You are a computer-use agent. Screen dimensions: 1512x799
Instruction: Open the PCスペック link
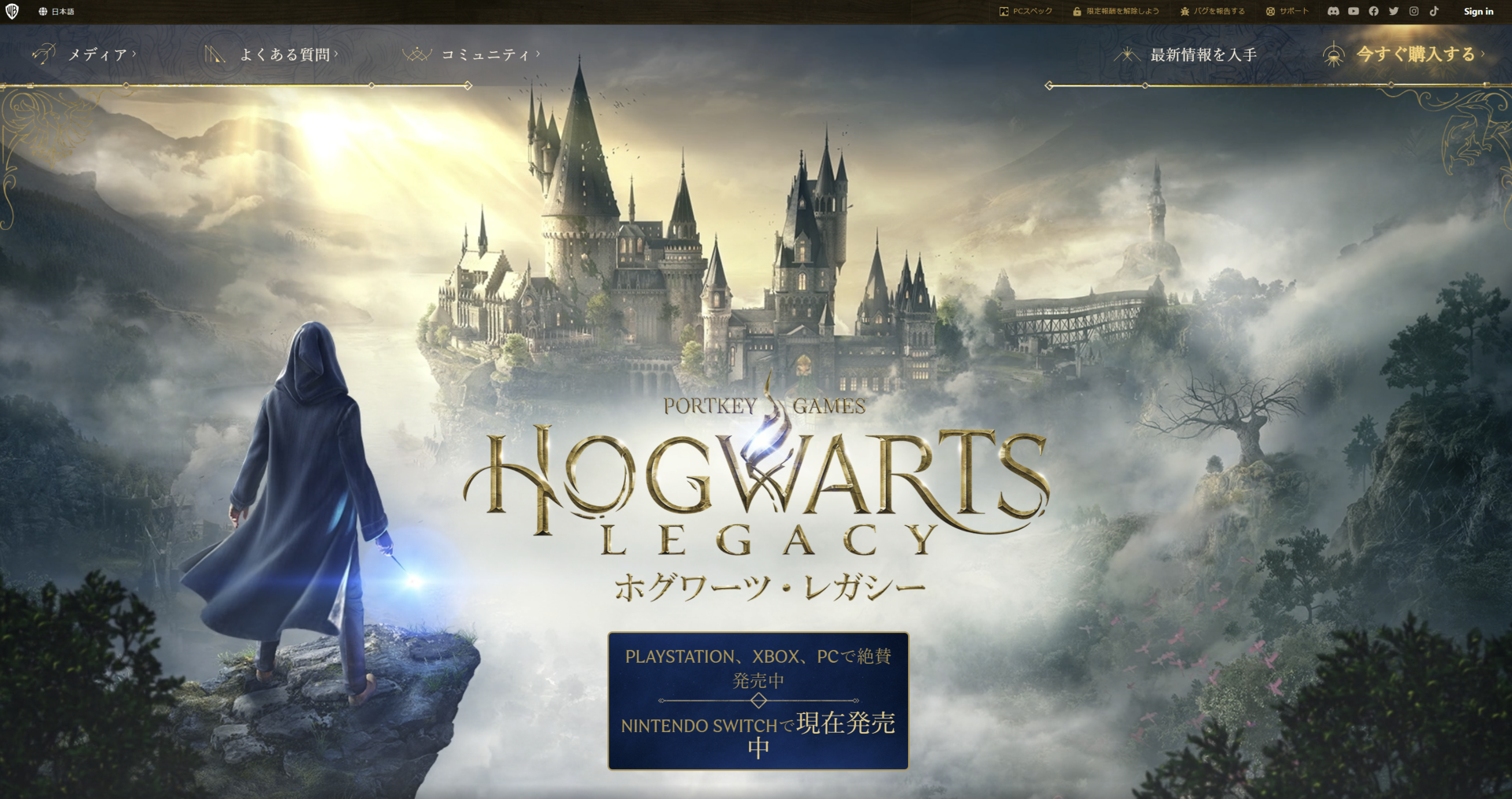[x=1025, y=12]
